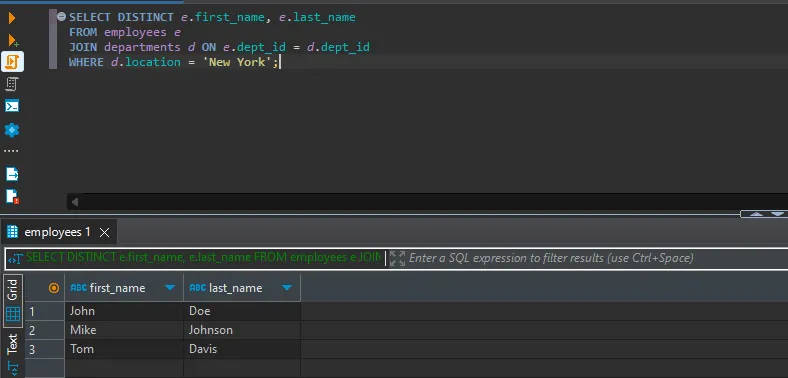The width and height of the screenshot is (788, 378).
Task: Click the orange circle grid corner icon
Action: 53,288
